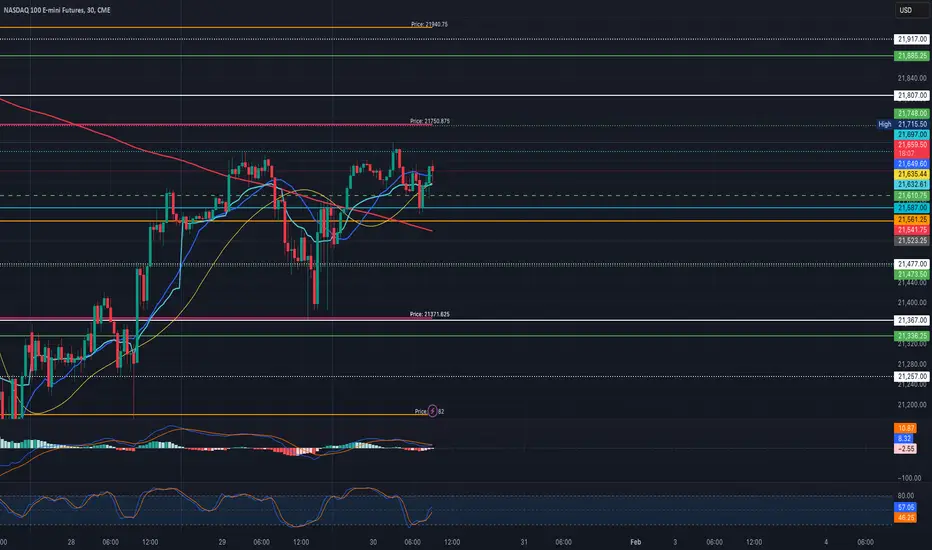Click the 21,885.25 green price label
The height and width of the screenshot is (550, 932).
[912, 56]
